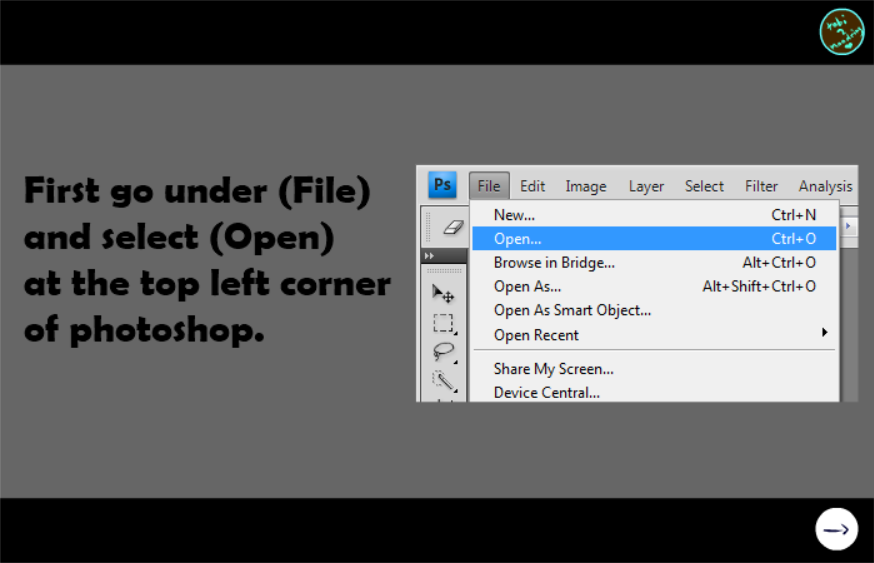874x563 pixels.
Task: Open the Edit menu
Action: click(532, 186)
